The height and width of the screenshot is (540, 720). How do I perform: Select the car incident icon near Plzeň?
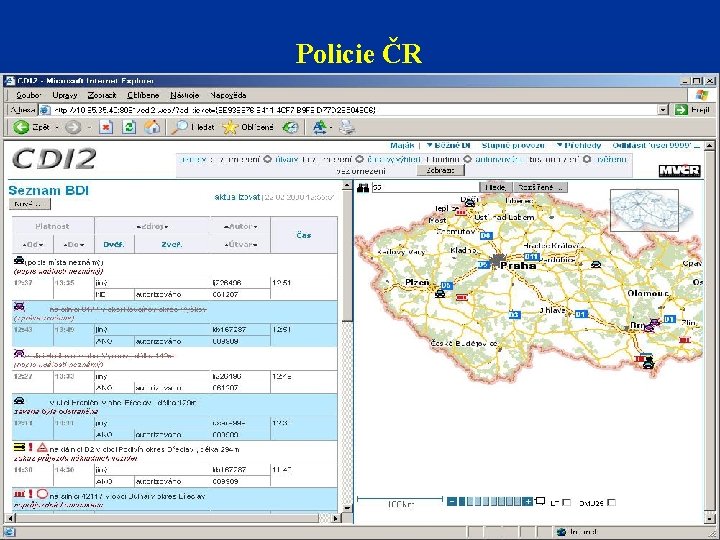(440, 293)
